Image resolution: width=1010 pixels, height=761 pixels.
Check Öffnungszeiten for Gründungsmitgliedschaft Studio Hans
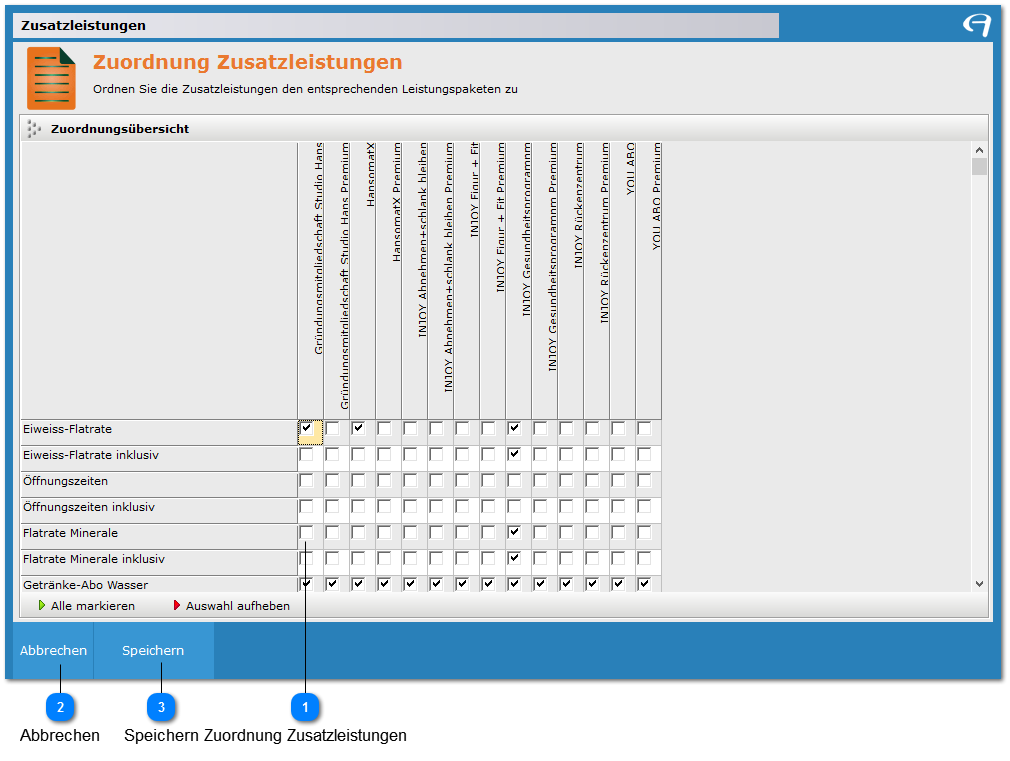click(x=307, y=480)
